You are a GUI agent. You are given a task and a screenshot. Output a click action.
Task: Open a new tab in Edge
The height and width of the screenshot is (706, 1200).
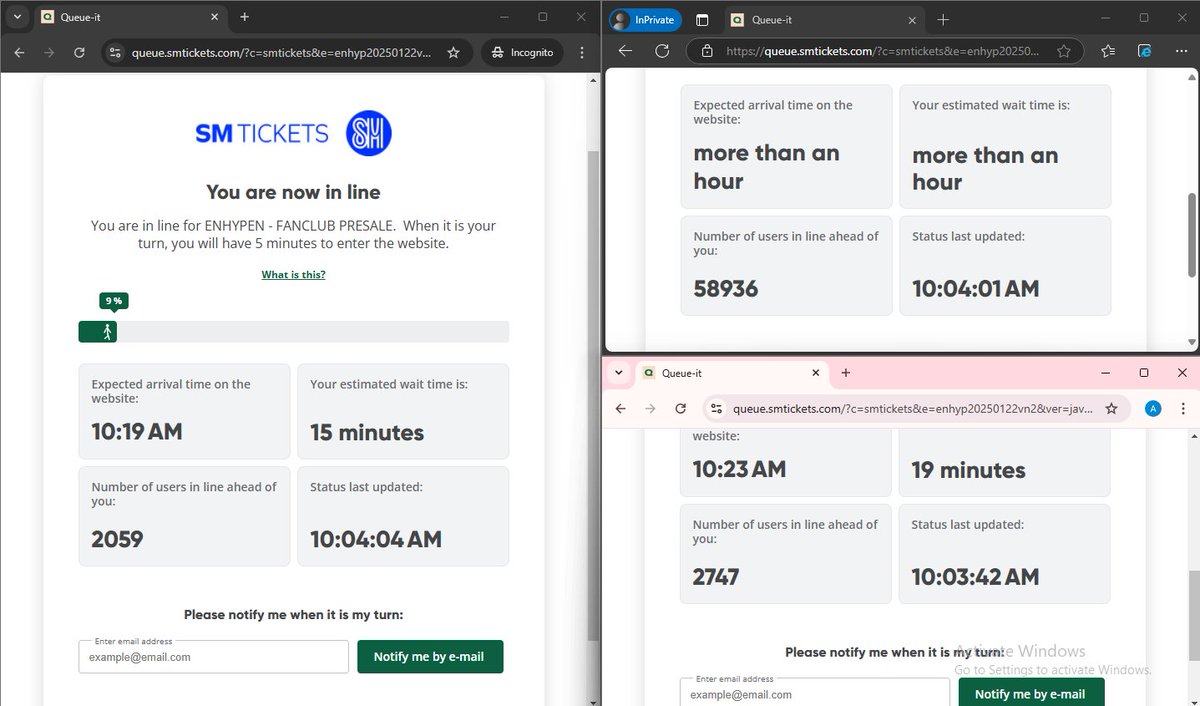point(943,20)
